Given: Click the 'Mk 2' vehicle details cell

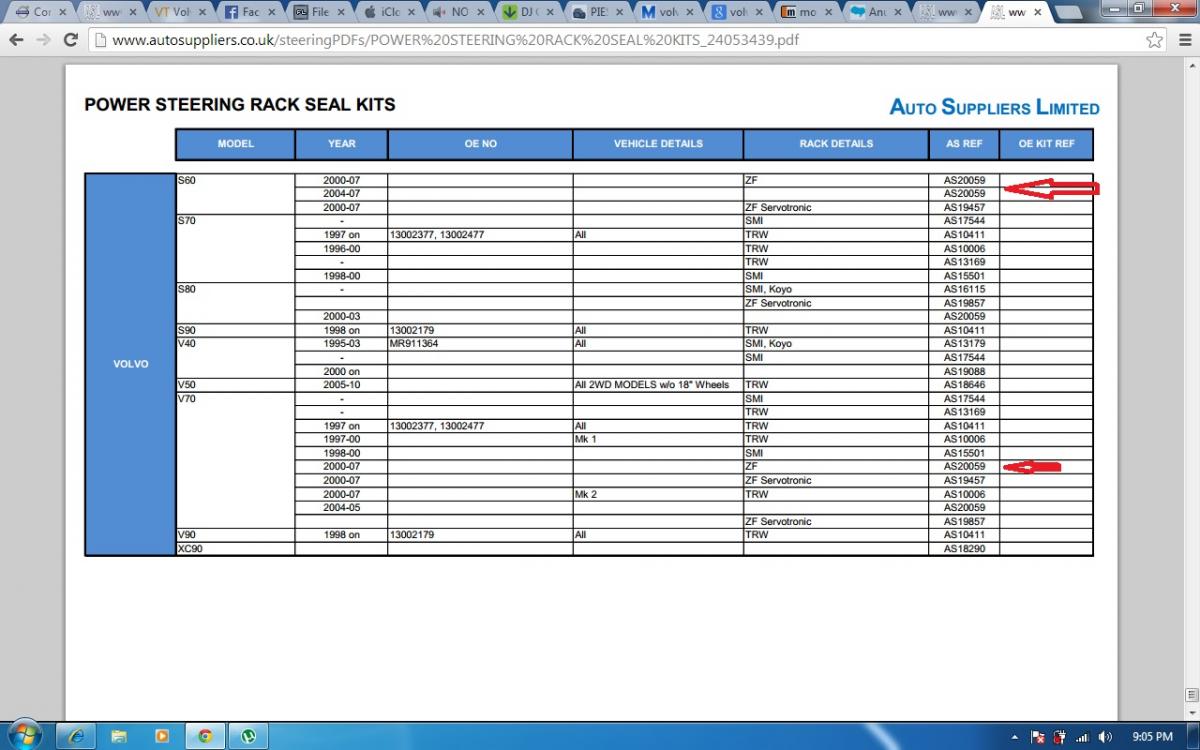Looking at the screenshot, I should click(x=658, y=494).
